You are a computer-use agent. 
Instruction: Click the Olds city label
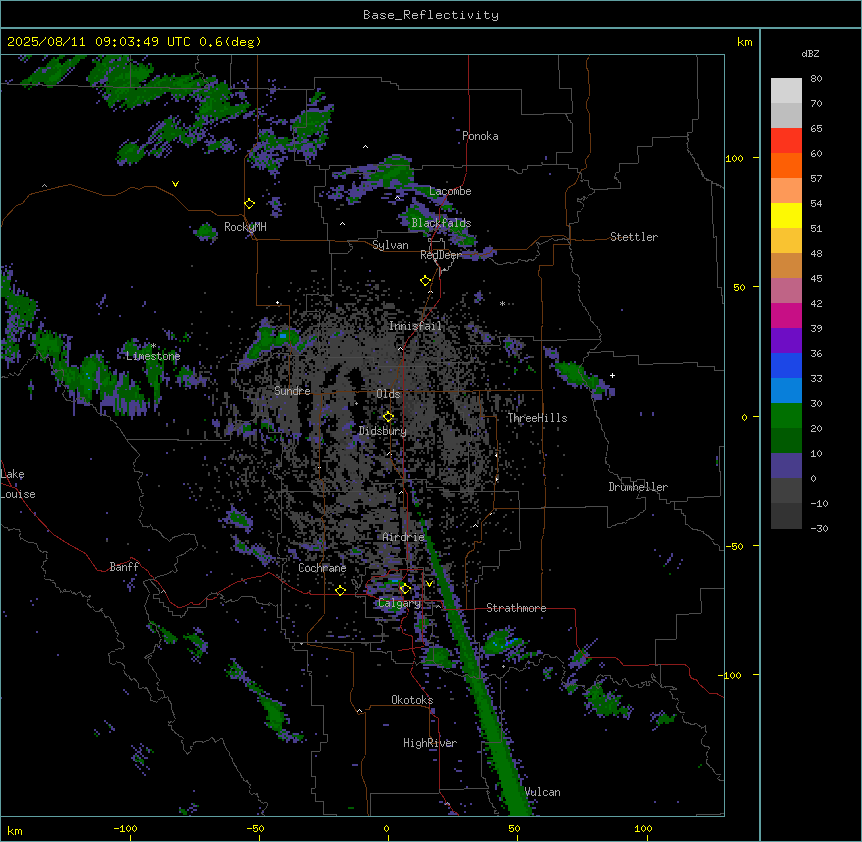point(388,394)
